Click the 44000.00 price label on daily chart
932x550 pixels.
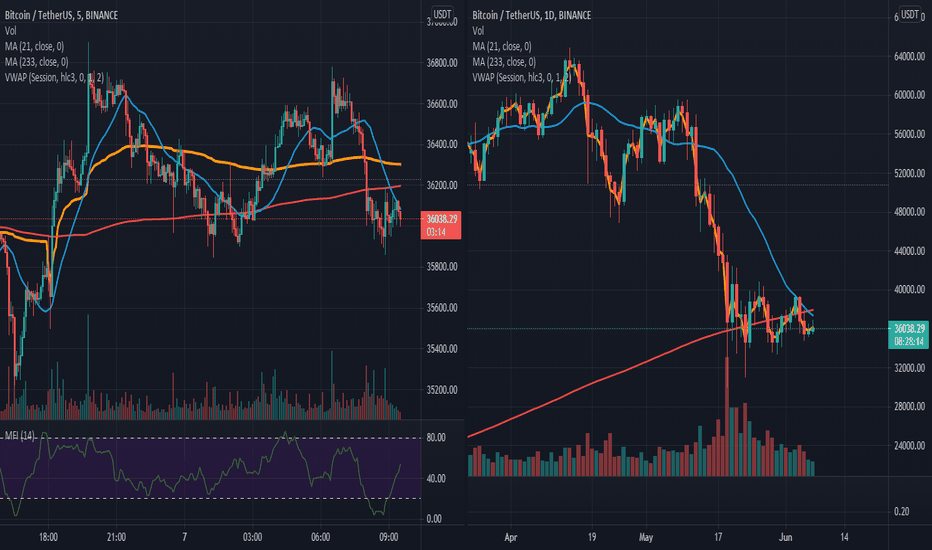[909, 252]
